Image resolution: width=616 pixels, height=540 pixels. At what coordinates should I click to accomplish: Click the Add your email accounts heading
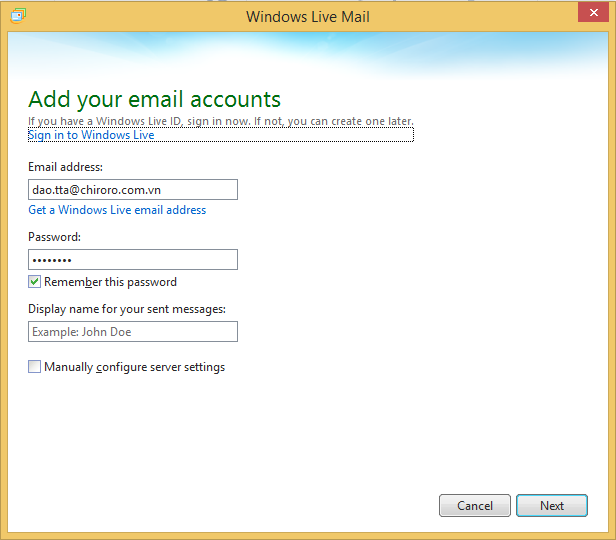(x=154, y=99)
